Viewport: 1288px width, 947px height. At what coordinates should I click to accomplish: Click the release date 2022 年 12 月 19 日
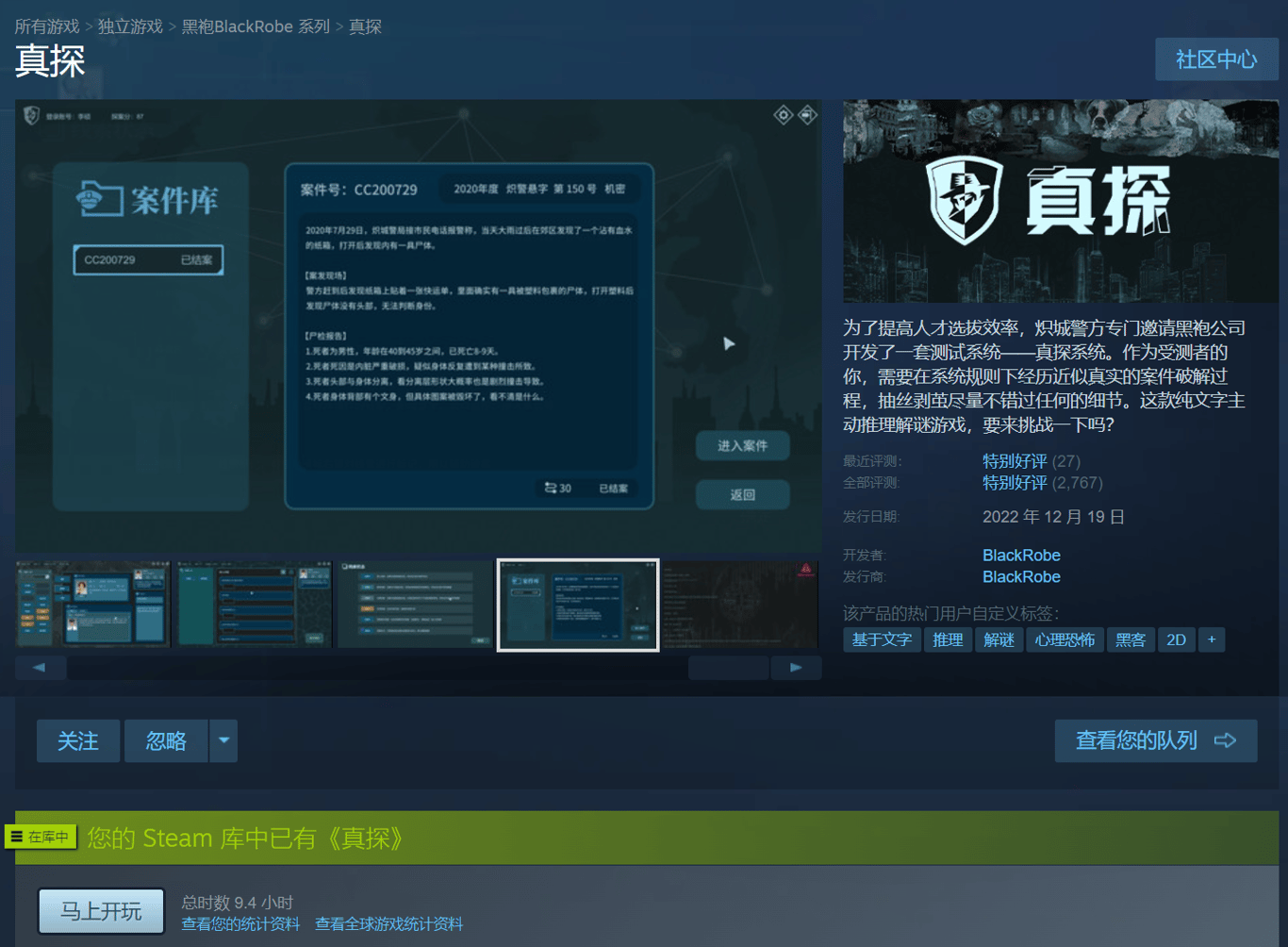tap(1053, 517)
